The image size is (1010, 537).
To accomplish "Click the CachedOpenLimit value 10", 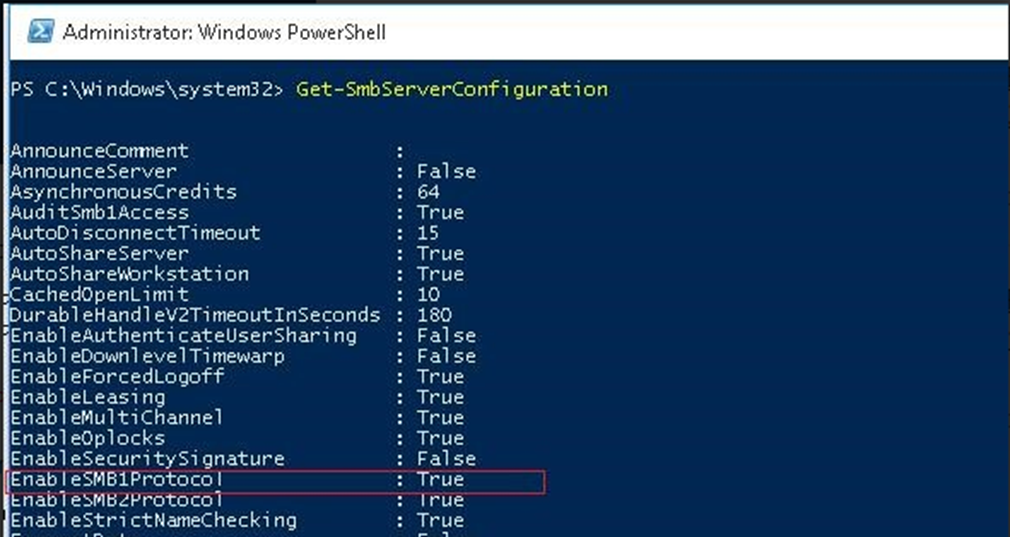I will pyautogui.click(x=428, y=294).
